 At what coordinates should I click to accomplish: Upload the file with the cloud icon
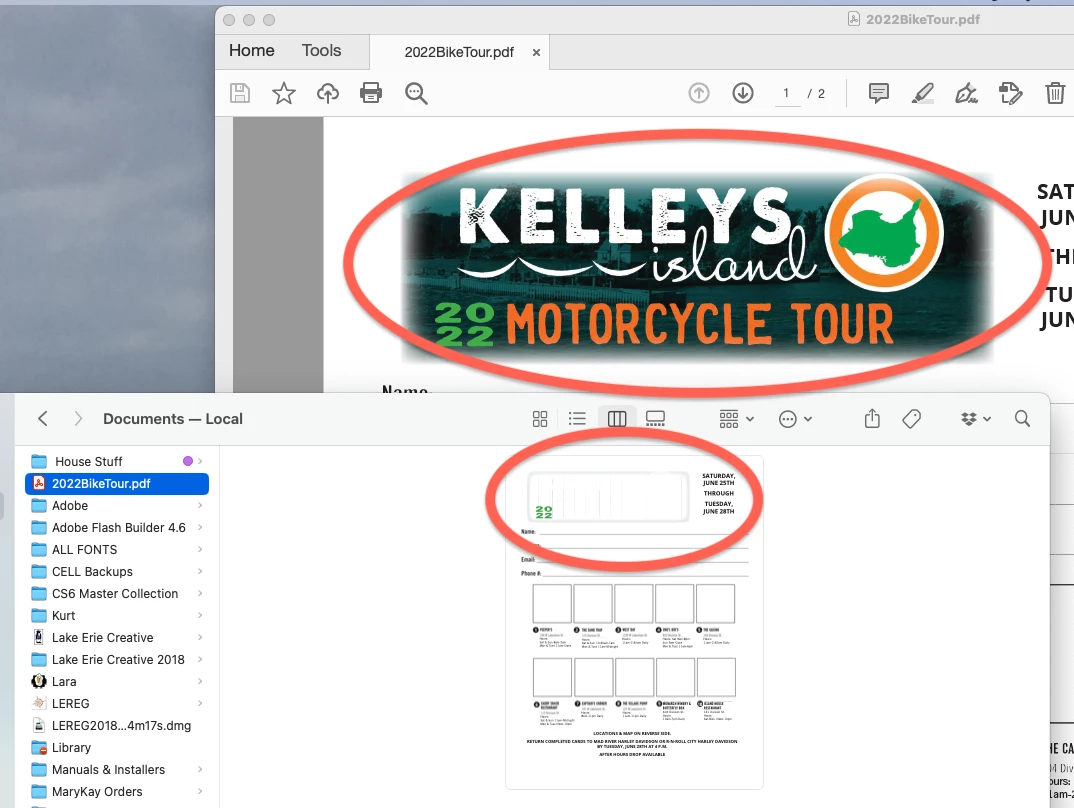tap(327, 93)
